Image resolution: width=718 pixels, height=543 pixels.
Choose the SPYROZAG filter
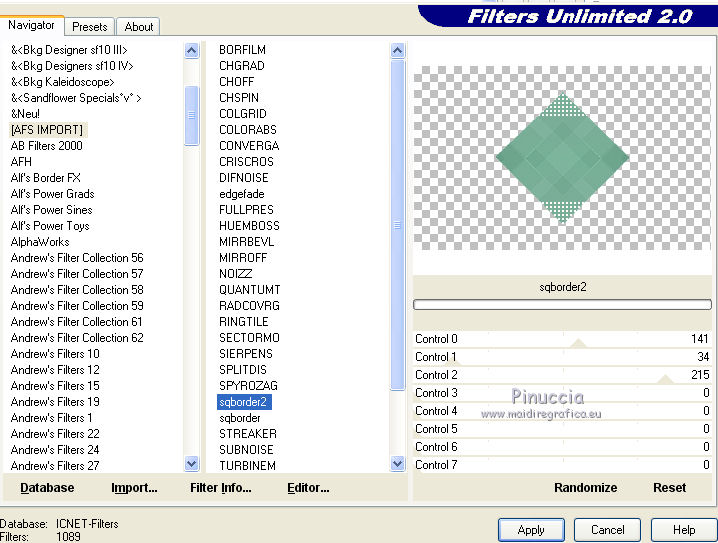pyautogui.click(x=248, y=386)
